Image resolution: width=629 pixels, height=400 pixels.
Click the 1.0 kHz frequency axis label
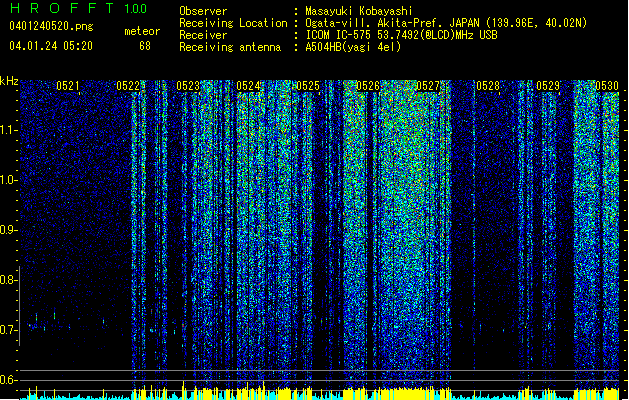[x=8, y=180]
